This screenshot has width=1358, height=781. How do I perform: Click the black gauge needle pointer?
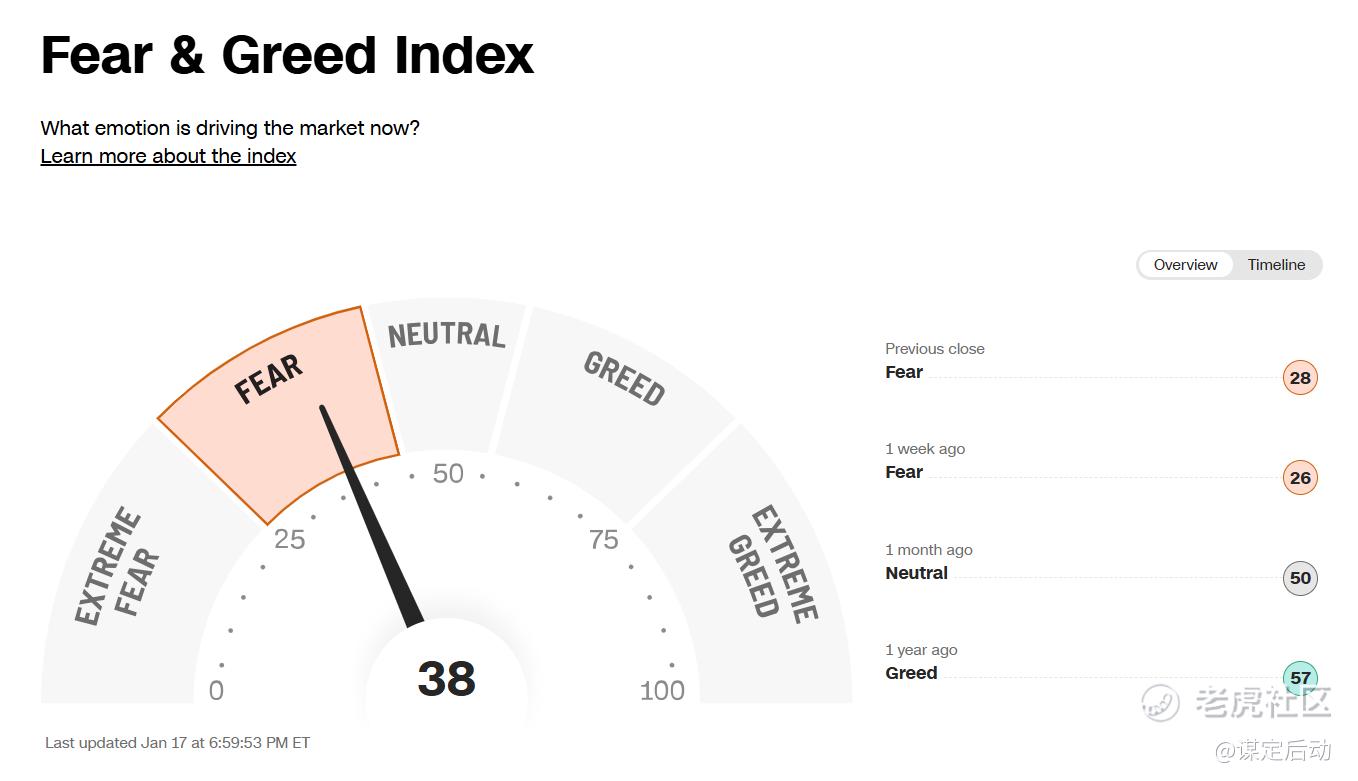coord(370,520)
